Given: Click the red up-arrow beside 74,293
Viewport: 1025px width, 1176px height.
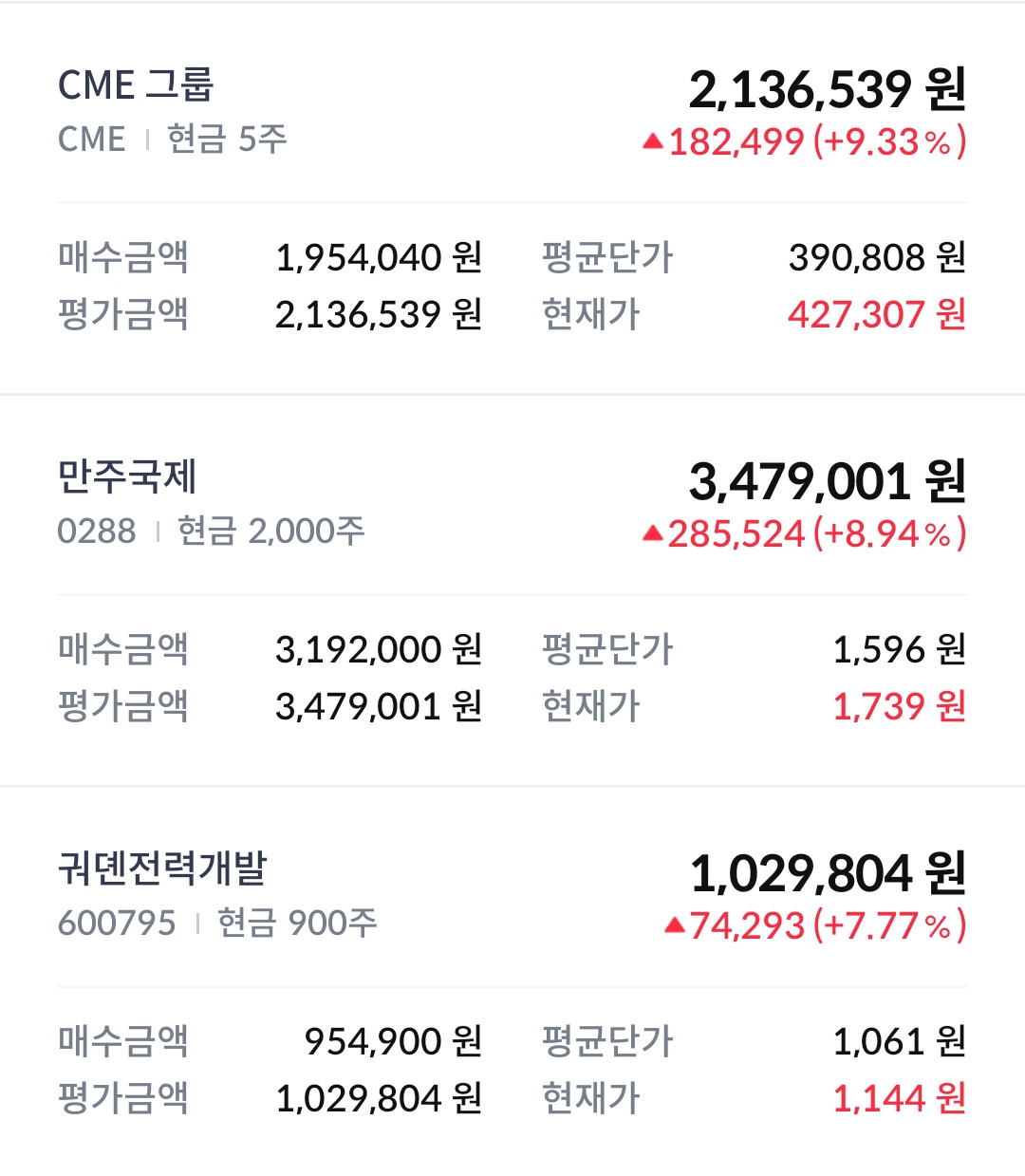Looking at the screenshot, I should click(675, 925).
